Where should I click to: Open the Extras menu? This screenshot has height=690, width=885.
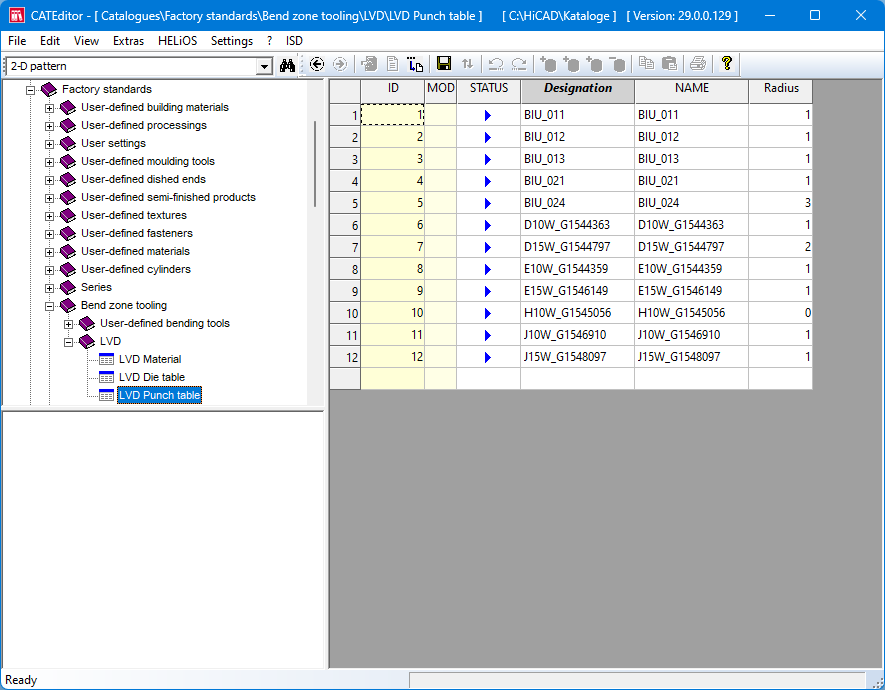pos(128,41)
